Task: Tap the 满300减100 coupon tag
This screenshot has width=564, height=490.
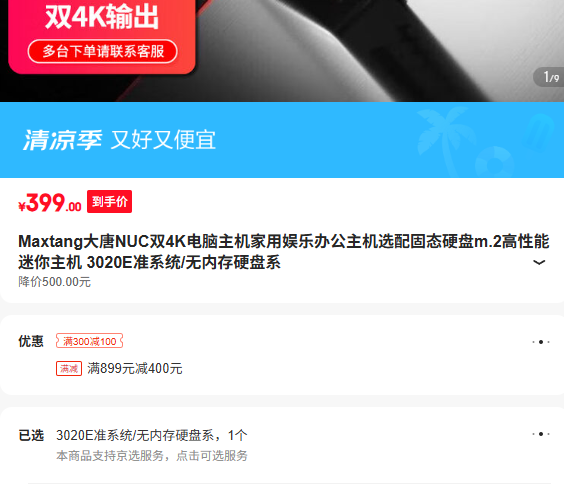Action: click(90, 341)
